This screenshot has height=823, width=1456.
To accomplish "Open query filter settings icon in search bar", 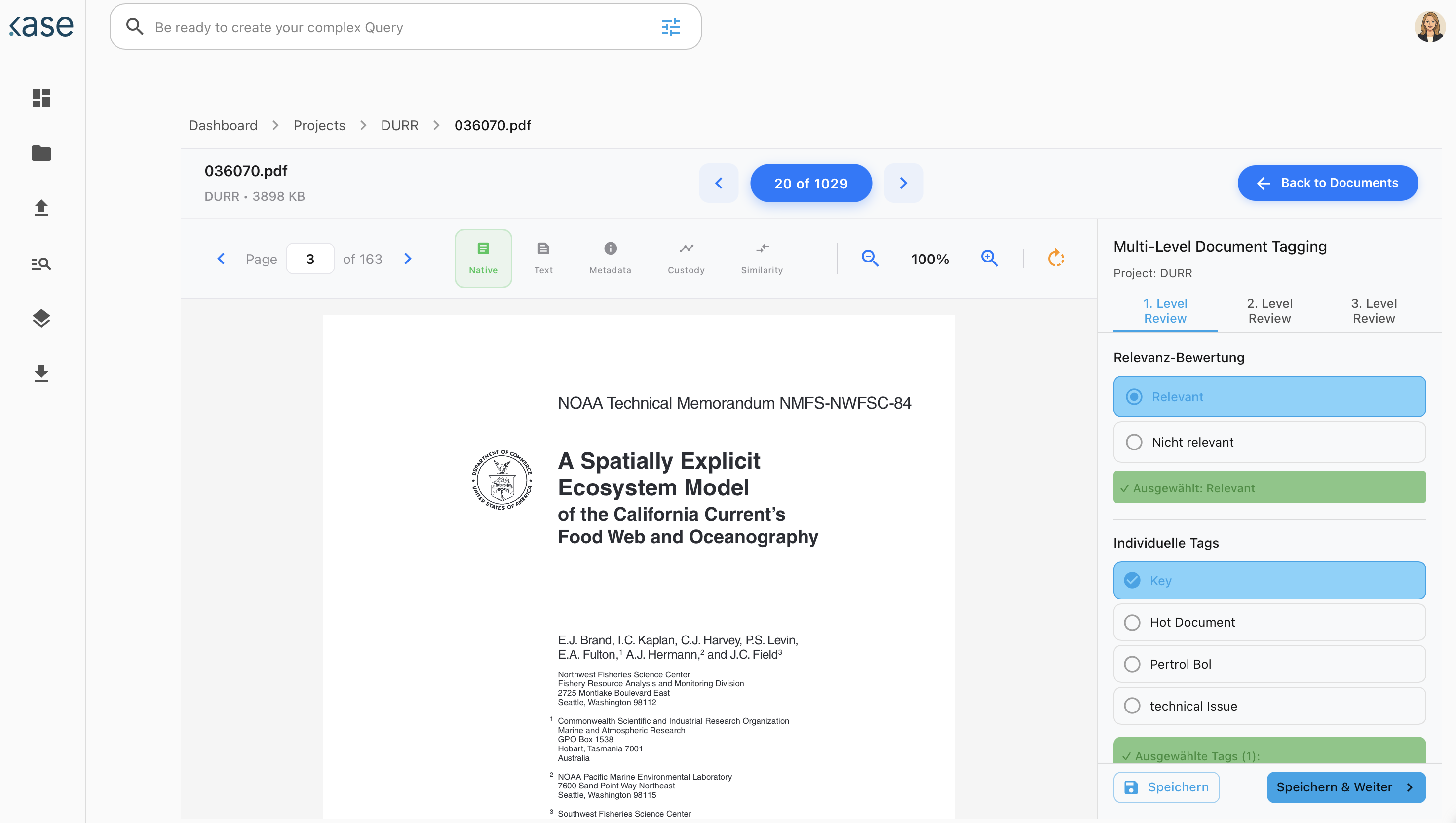I will tap(671, 27).
